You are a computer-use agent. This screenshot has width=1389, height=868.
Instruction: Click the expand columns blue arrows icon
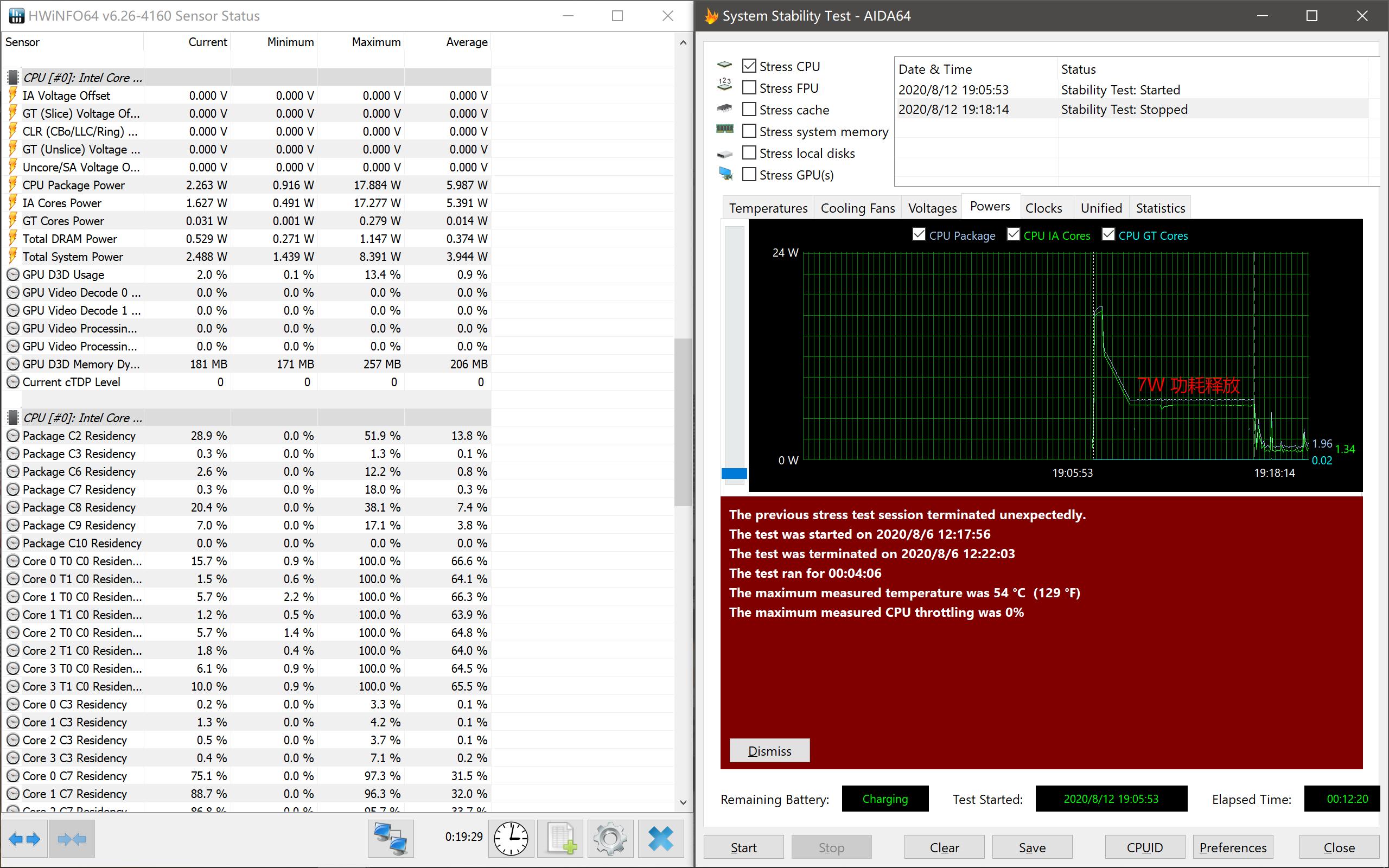[24, 839]
